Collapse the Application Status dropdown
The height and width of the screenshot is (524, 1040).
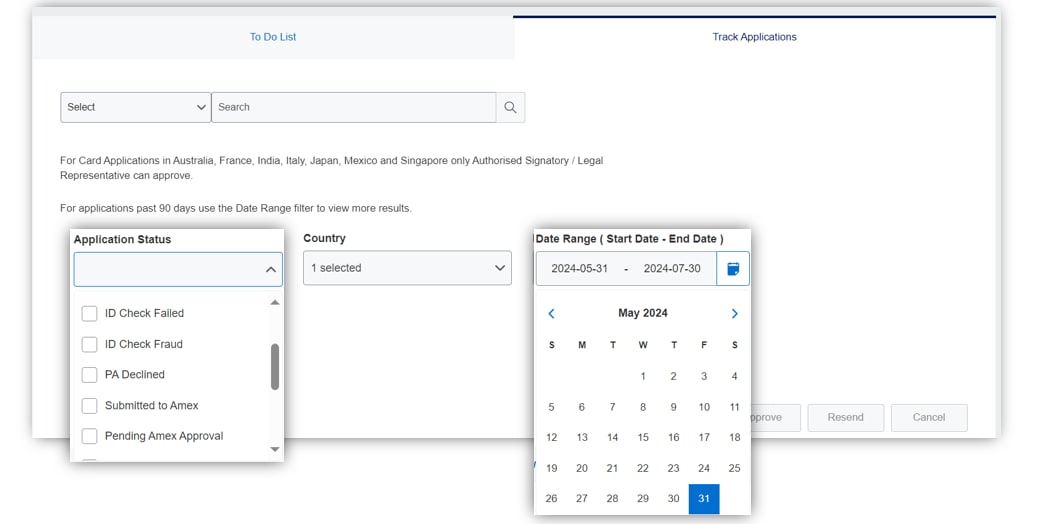(270, 270)
